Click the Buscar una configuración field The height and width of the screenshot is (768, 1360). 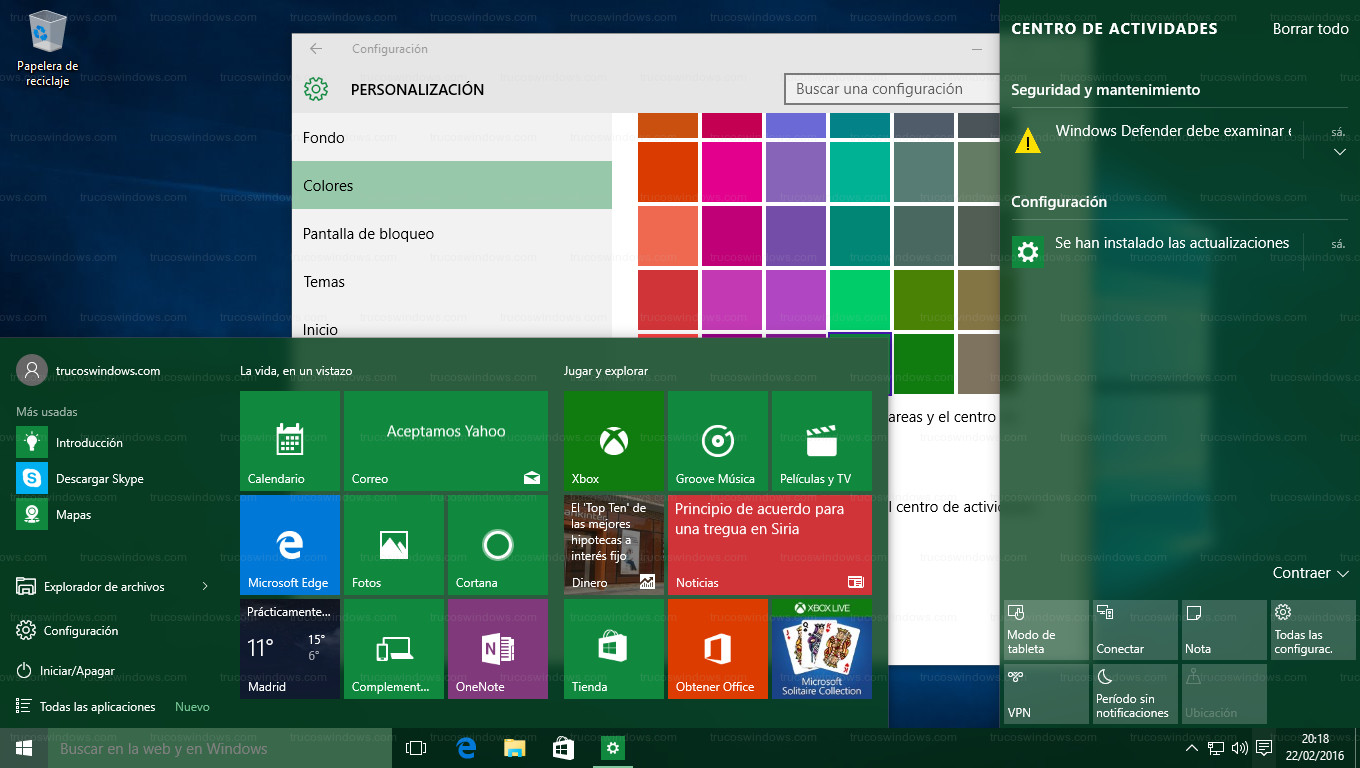(880, 89)
